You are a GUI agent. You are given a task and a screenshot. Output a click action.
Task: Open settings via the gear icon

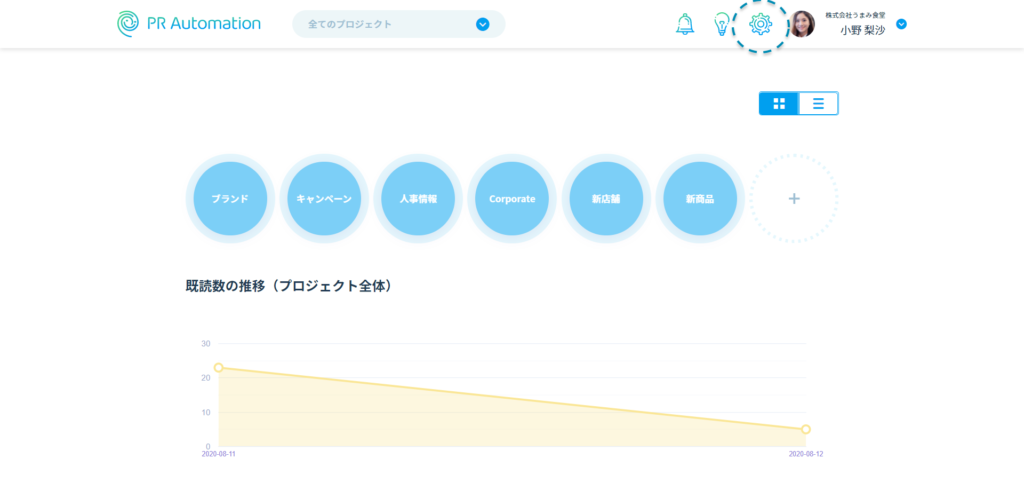761,24
